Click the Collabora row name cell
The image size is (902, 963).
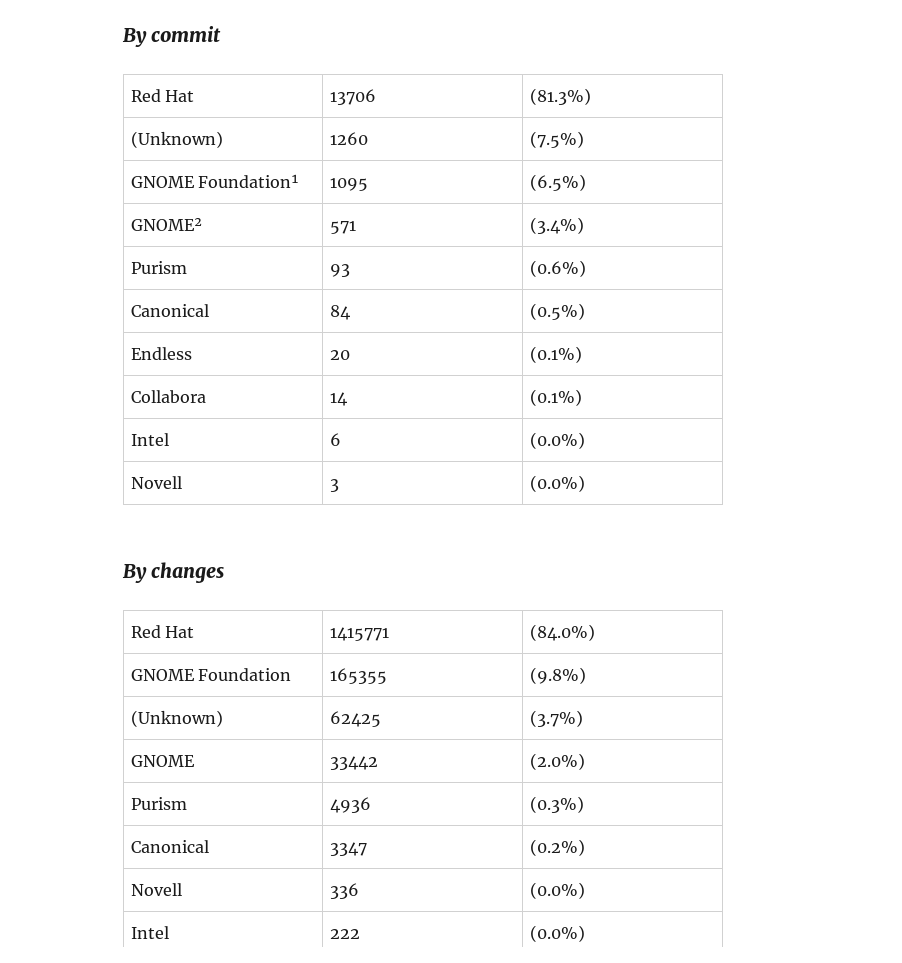point(168,397)
